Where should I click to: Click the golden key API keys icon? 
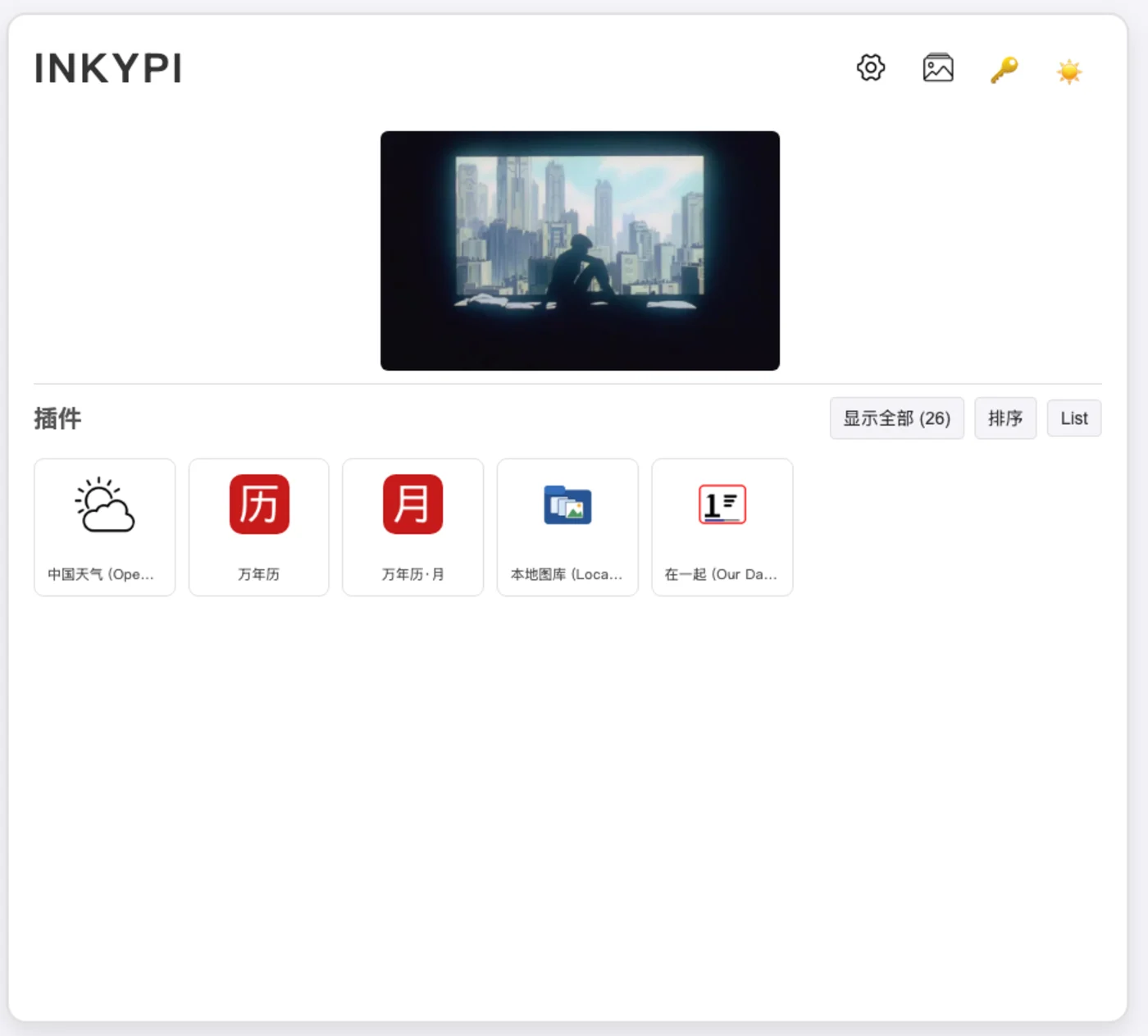click(1004, 70)
